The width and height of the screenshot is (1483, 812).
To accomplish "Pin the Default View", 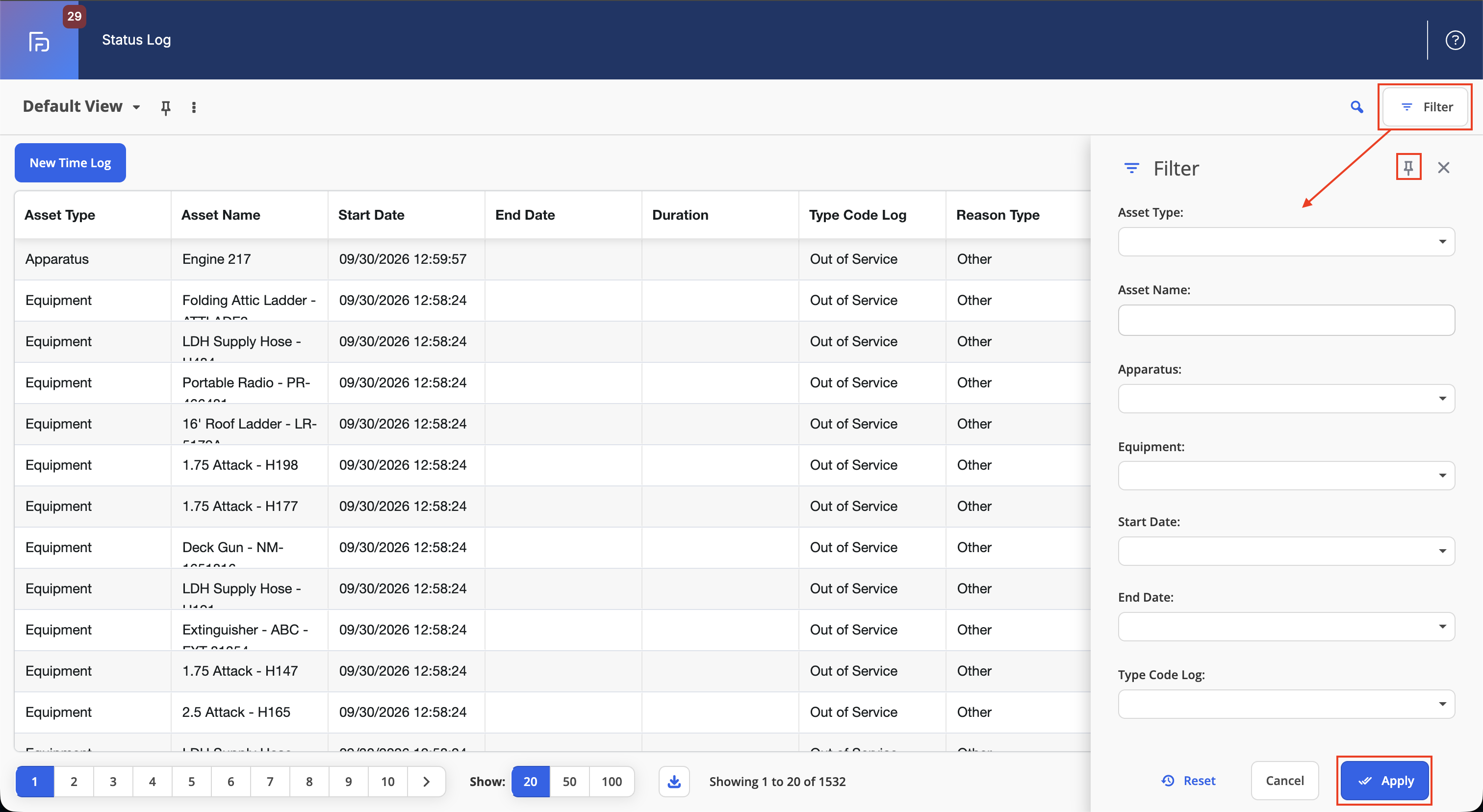I will coord(166,107).
